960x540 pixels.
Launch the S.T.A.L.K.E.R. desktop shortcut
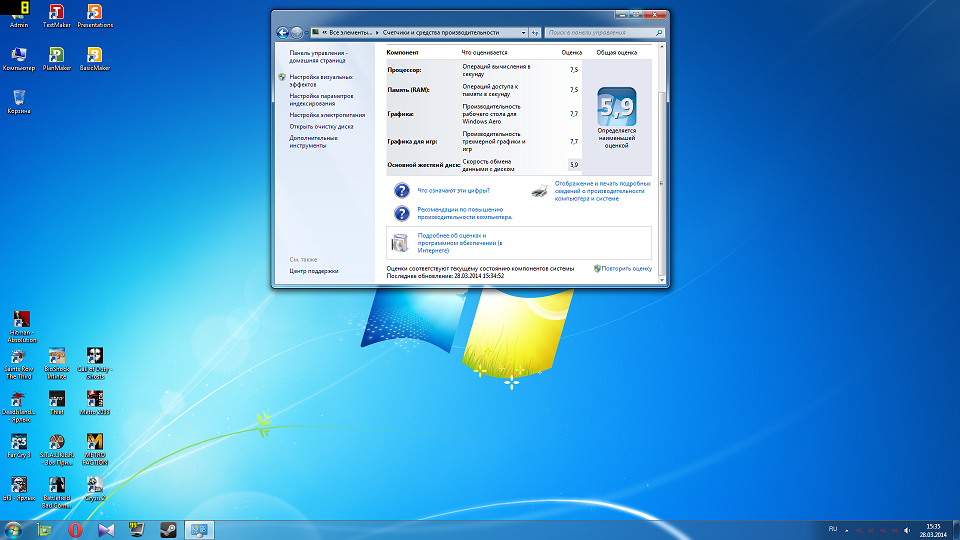56,450
